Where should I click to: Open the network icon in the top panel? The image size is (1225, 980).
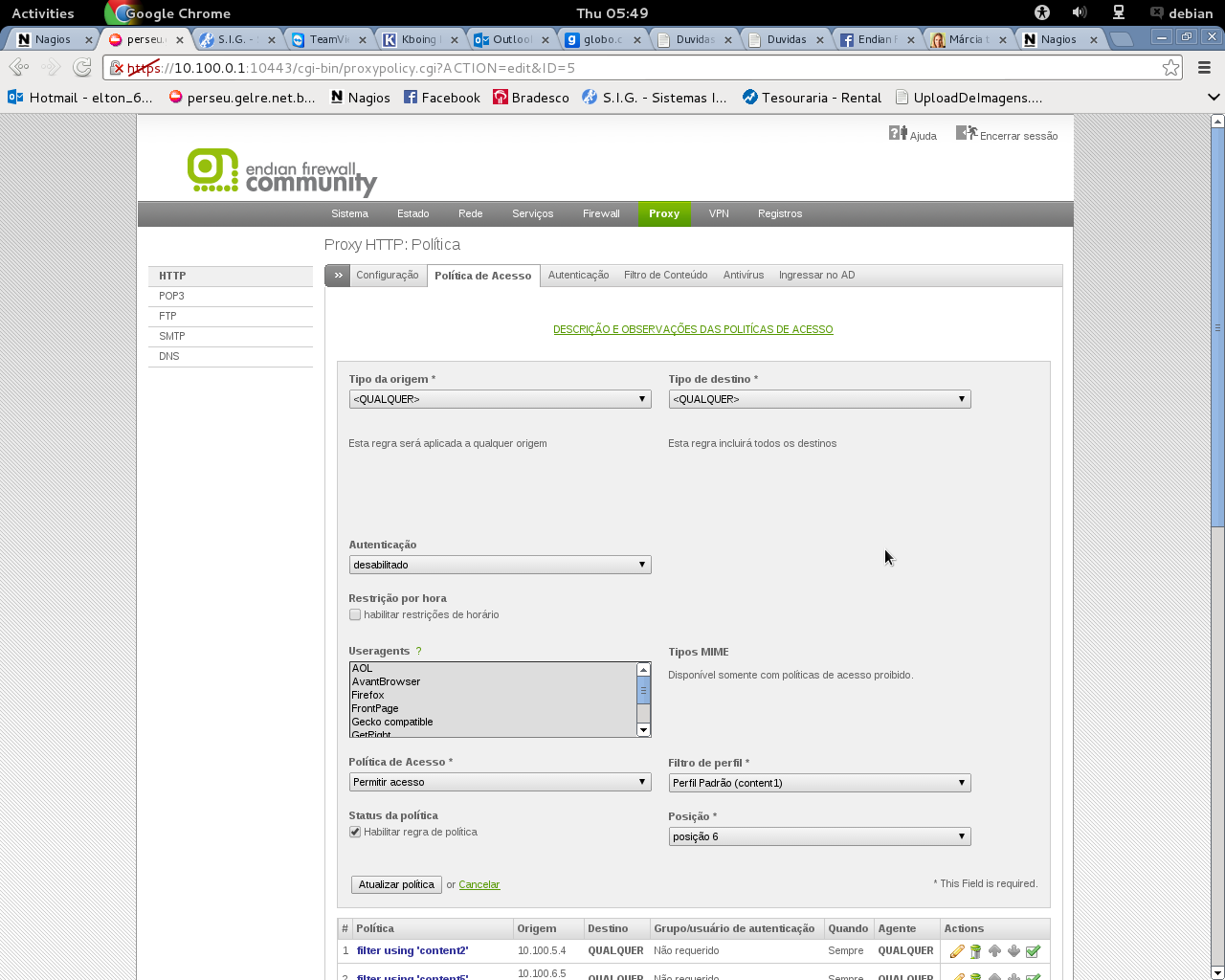(x=1118, y=12)
